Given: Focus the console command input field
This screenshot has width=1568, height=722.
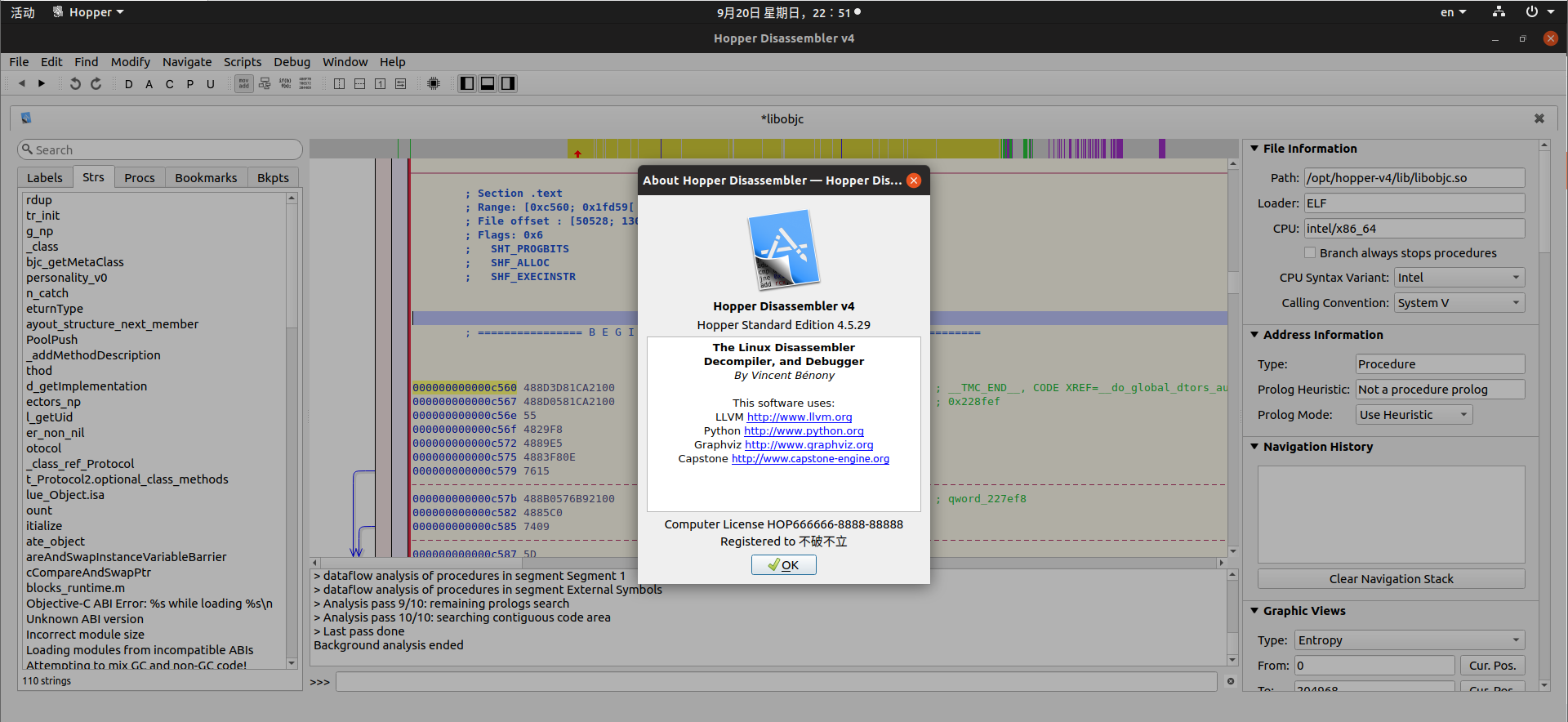Looking at the screenshot, I should (777, 681).
